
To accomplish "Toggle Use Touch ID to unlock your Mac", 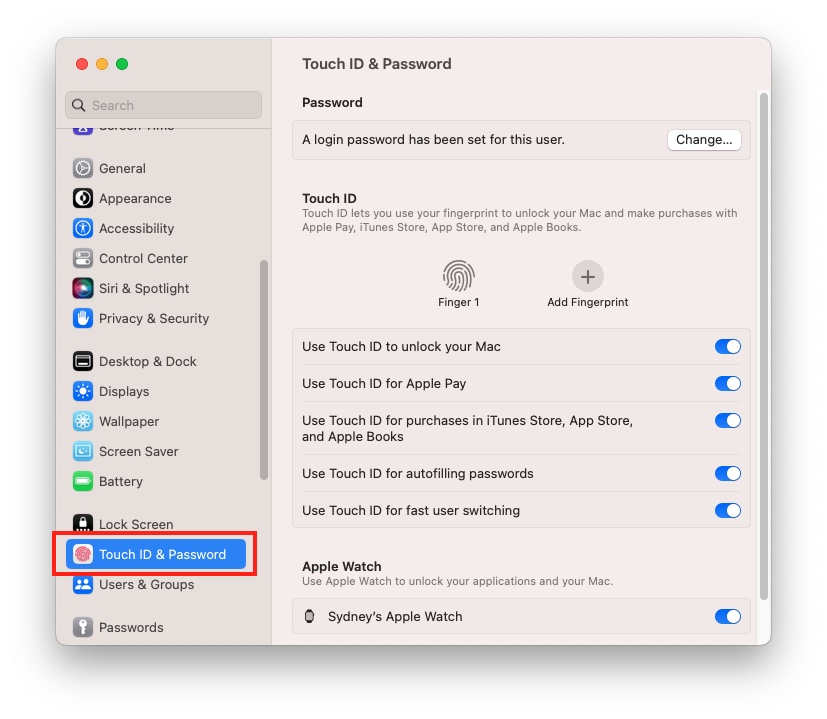I will [x=727, y=346].
